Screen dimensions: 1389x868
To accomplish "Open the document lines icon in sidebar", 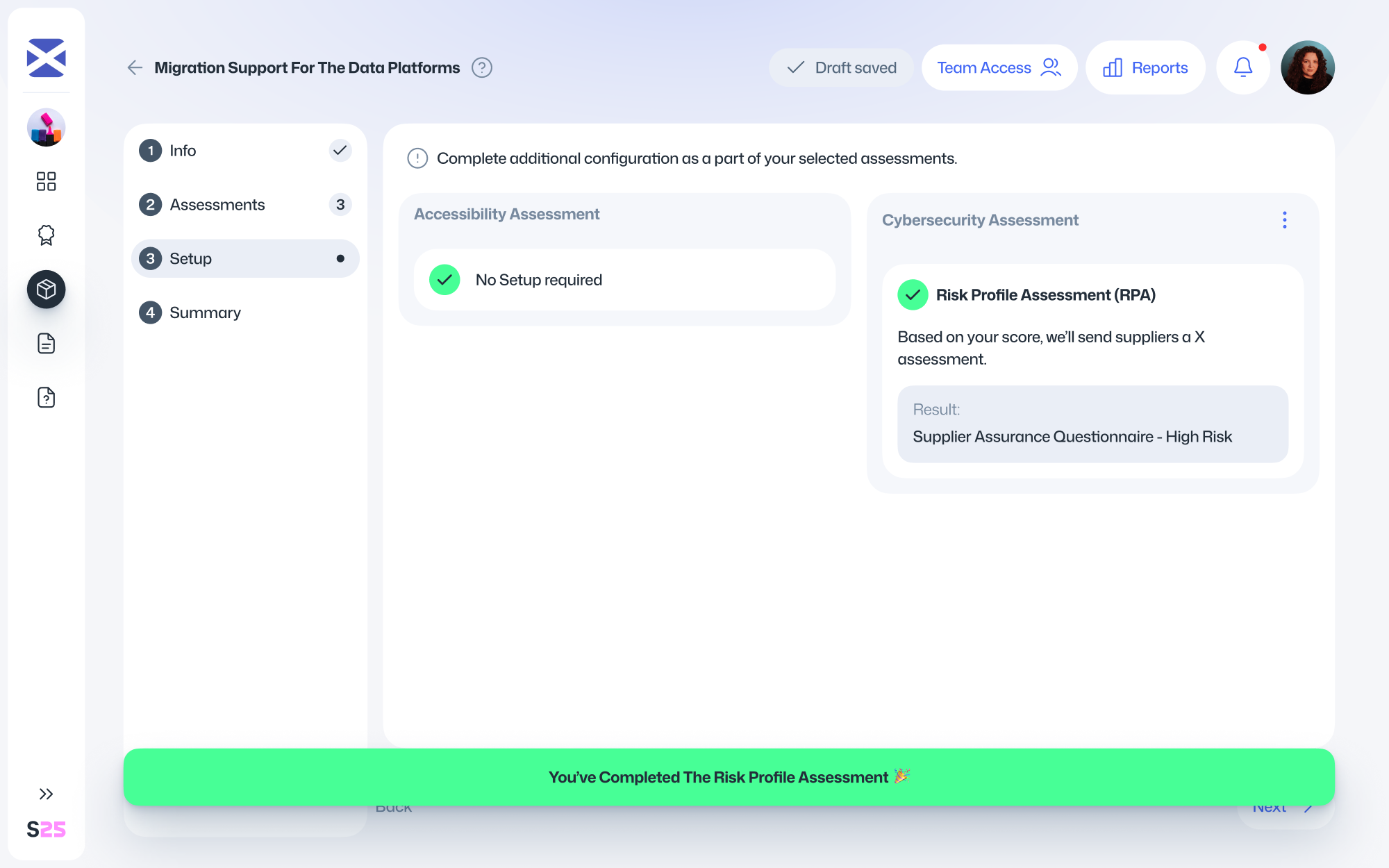I will pyautogui.click(x=46, y=343).
